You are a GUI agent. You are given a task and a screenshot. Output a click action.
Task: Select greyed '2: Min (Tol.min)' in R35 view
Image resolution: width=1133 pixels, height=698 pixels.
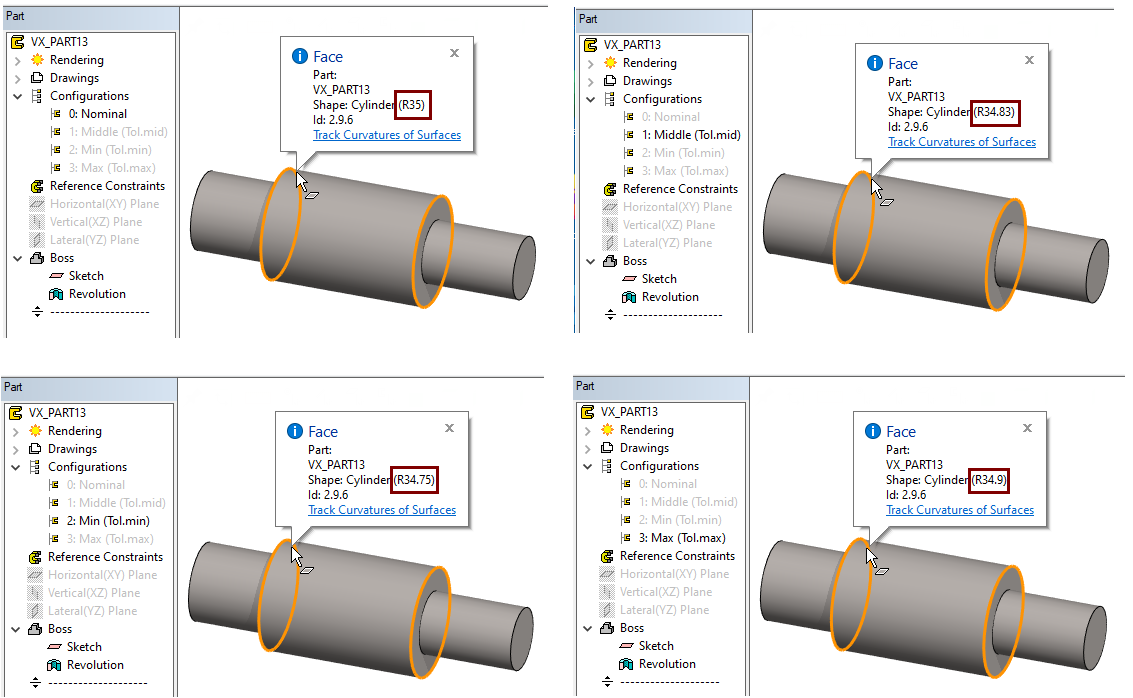pyautogui.click(x=110, y=150)
